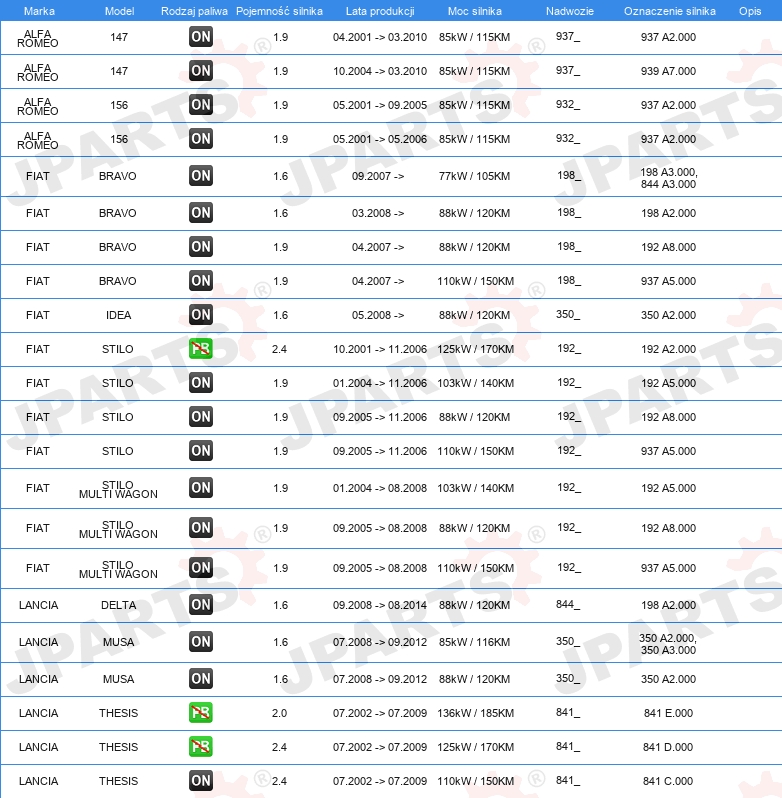The image size is (782, 798).
Task: Click ON icon in Bravo 1.9 110kW/150KM row
Action: pyautogui.click(x=200, y=281)
